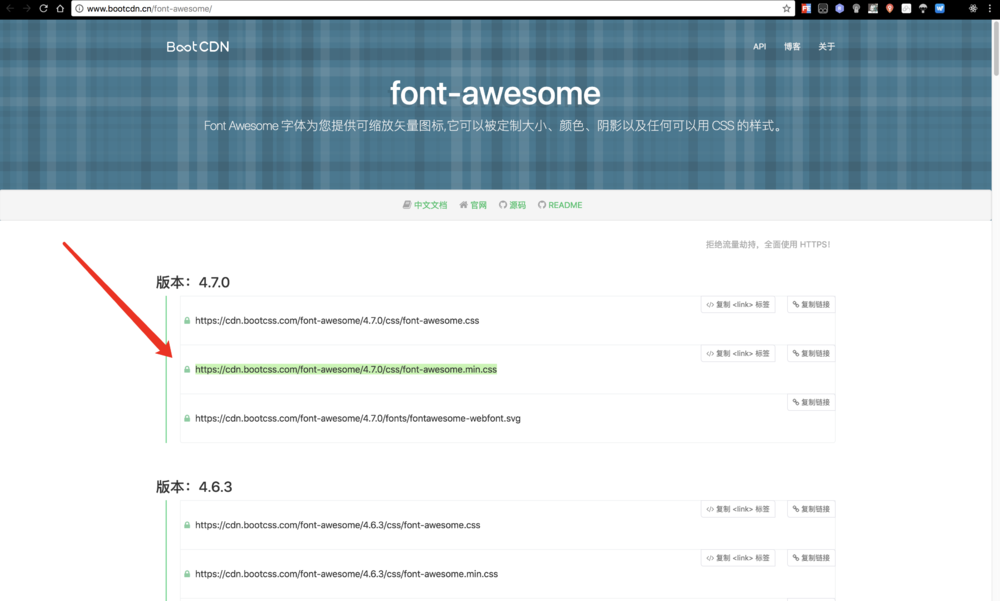Click the site info icon in address bar
Screen dimensions: 1000x601
tap(79, 8)
